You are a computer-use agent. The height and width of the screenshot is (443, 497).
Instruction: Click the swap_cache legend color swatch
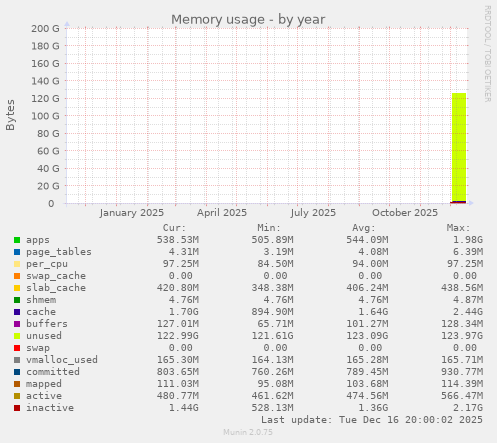tap(17, 276)
